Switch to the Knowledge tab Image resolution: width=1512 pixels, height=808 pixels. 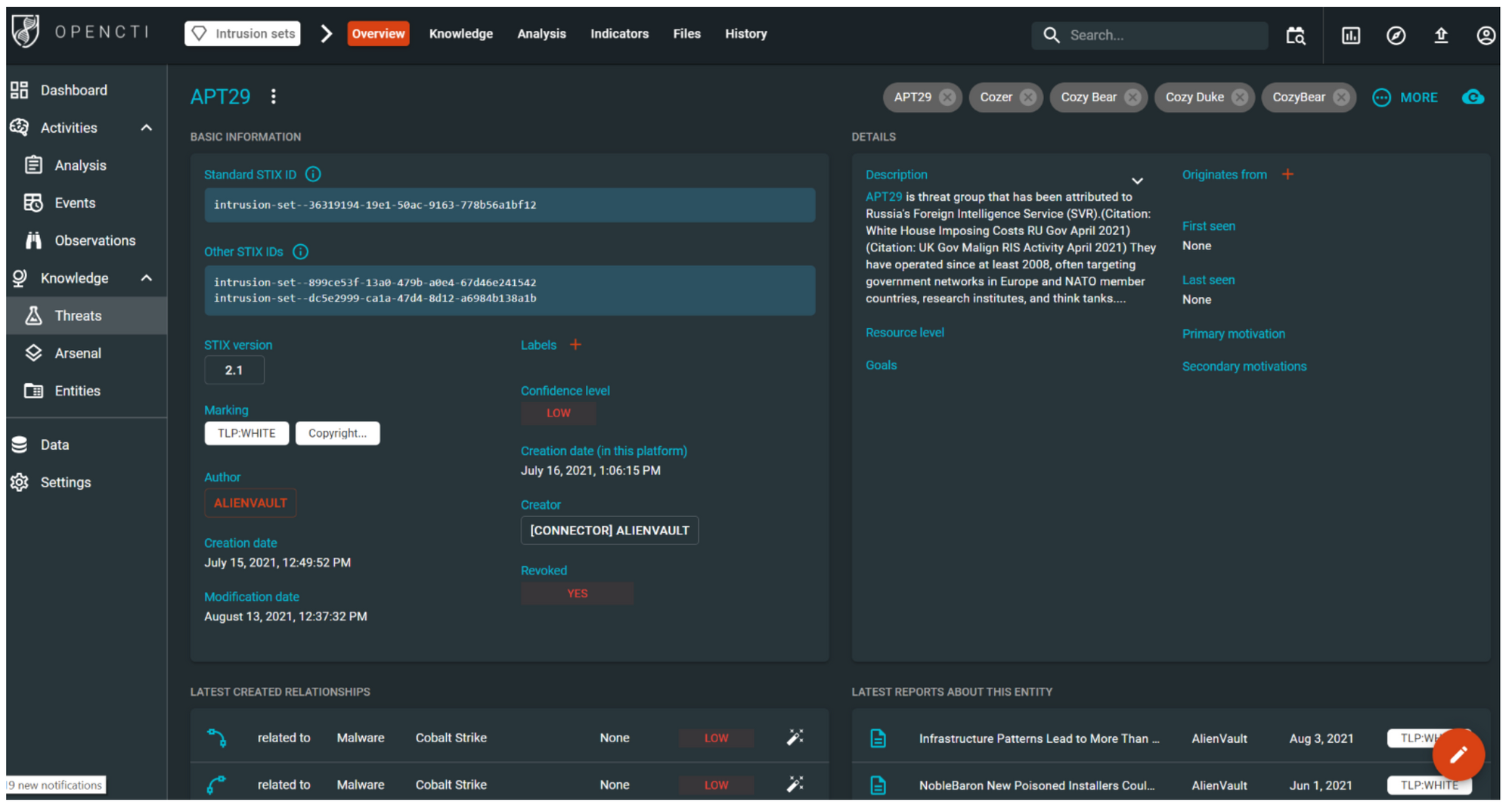click(460, 33)
